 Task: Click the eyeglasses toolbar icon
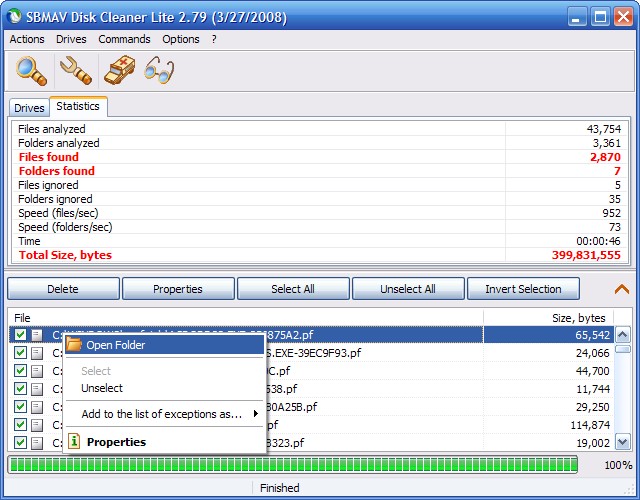(159, 71)
